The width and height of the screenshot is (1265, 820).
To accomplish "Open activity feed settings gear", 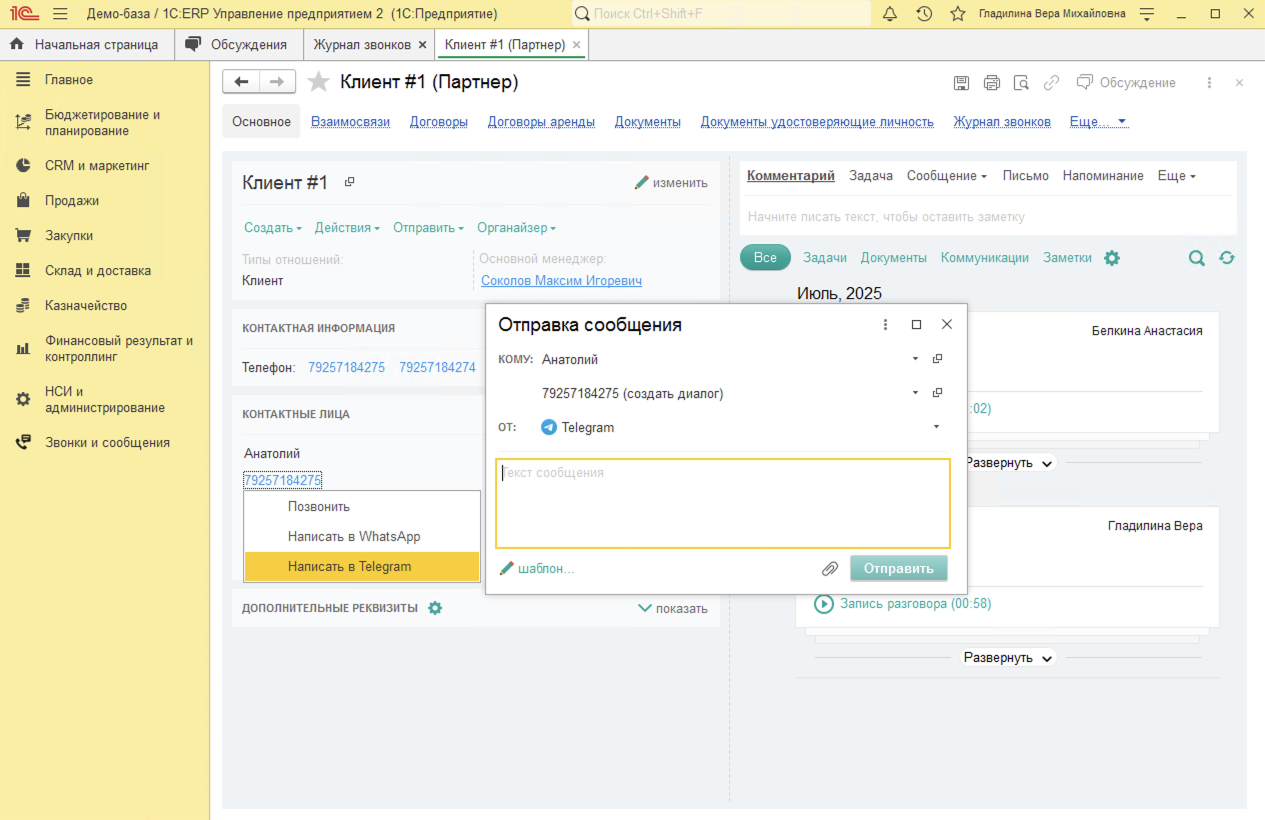I will click(x=1112, y=258).
